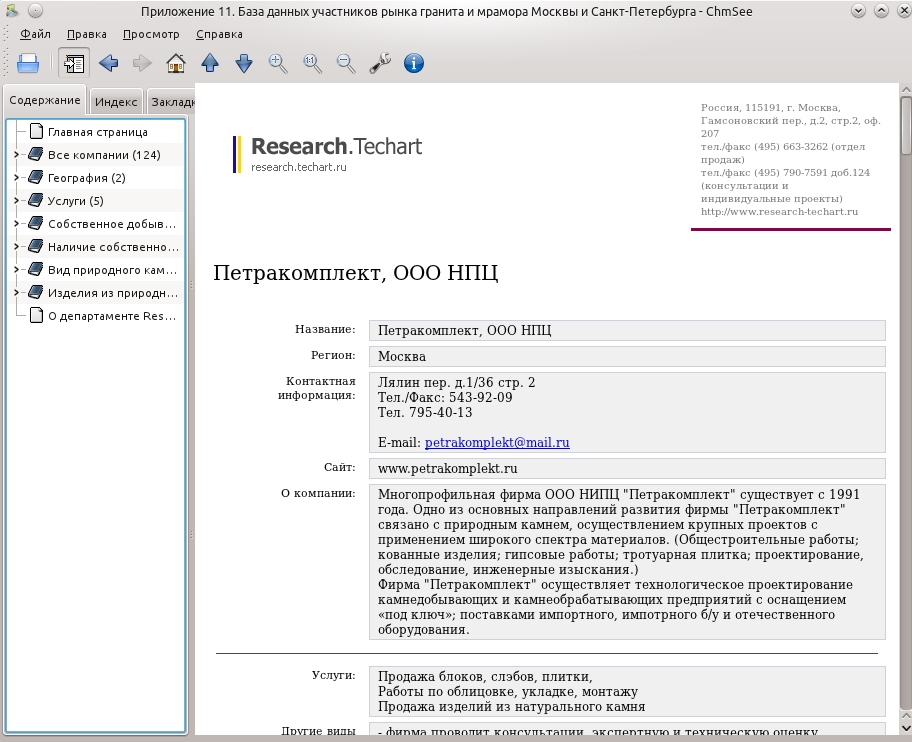The height and width of the screenshot is (742, 912).
Task: Go to next page with down arrow
Action: click(244, 63)
